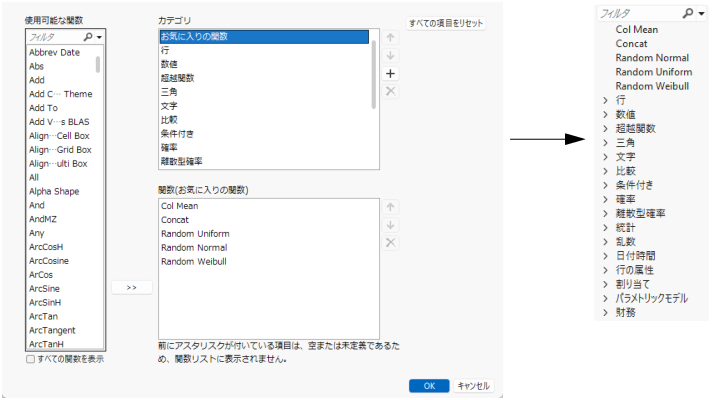The width and height of the screenshot is (712, 400).
Task: Move favorite function up with arrow icon
Action: pos(390,207)
